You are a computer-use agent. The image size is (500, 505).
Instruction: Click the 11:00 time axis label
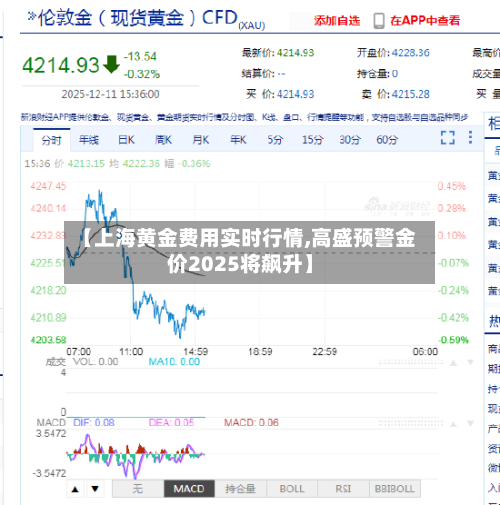[x=131, y=352]
